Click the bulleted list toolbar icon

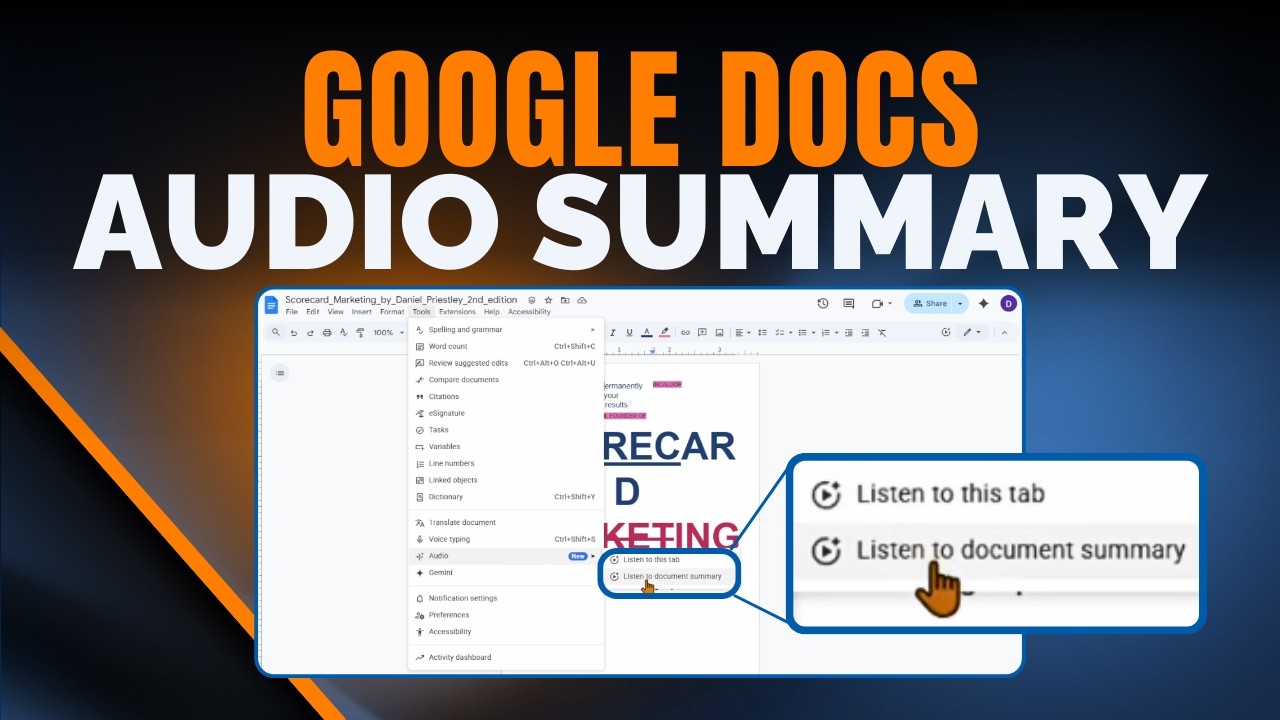pyautogui.click(x=803, y=332)
